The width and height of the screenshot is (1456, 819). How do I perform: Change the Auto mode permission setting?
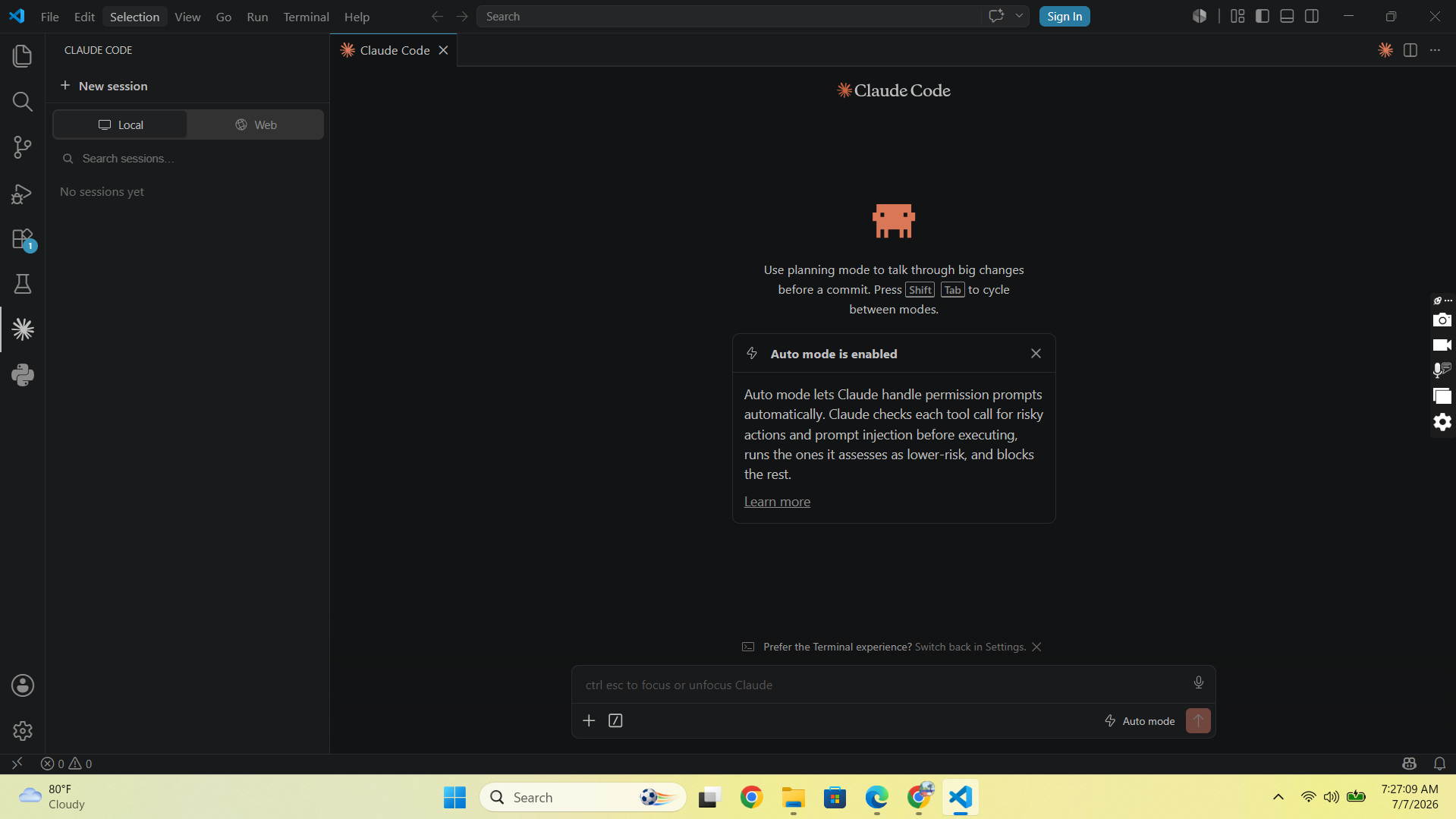(x=1140, y=721)
